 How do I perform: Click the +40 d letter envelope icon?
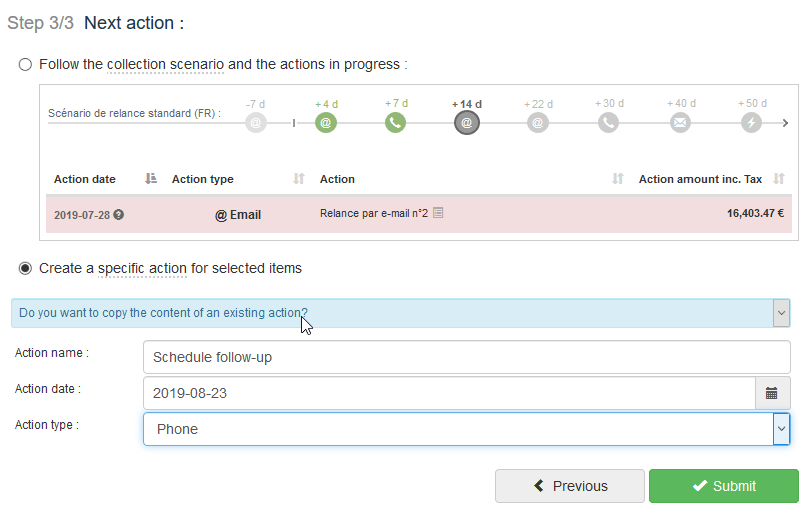pyautogui.click(x=680, y=123)
